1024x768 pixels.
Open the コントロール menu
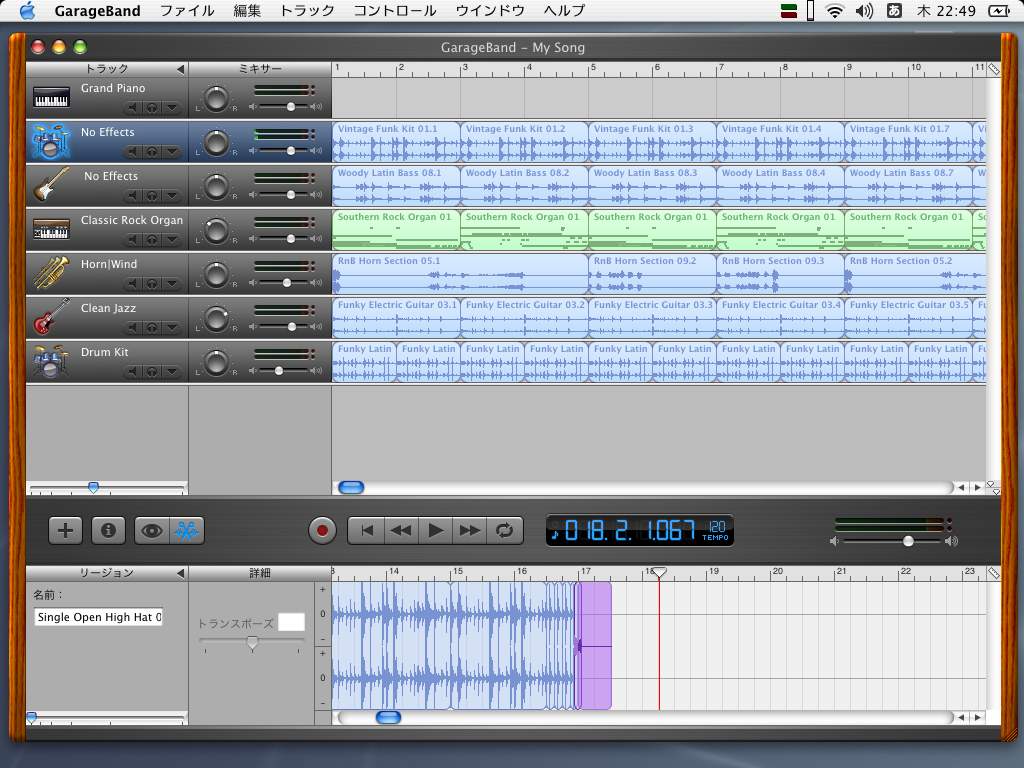tap(395, 11)
